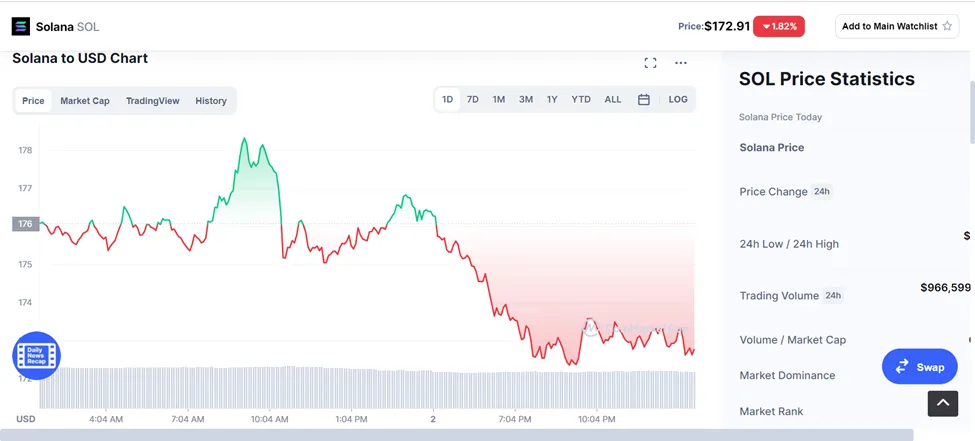Select the 1Y time range
The height and width of the screenshot is (441, 975).
point(552,100)
